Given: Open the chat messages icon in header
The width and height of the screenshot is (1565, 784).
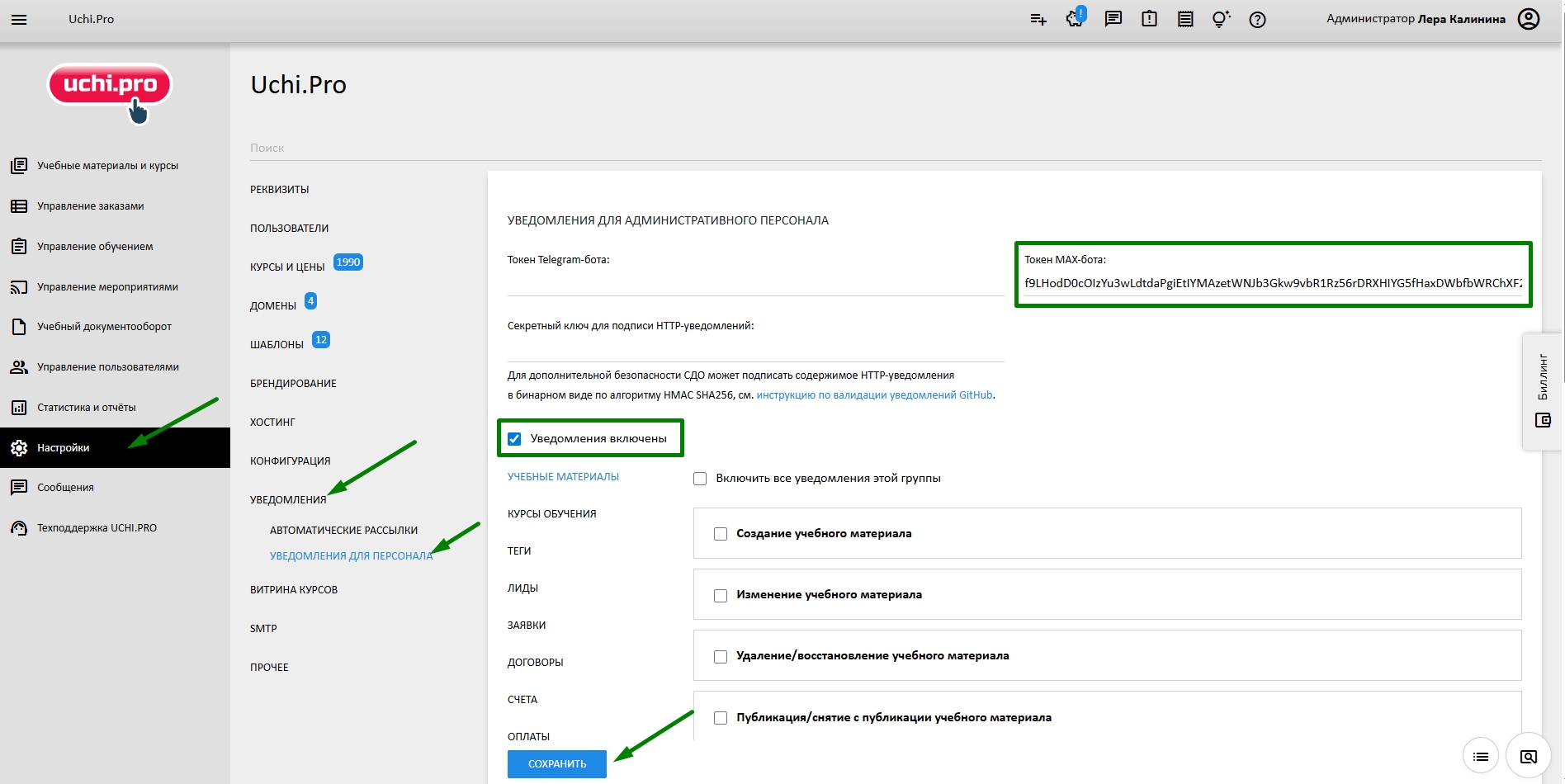Looking at the screenshot, I should [x=1113, y=19].
